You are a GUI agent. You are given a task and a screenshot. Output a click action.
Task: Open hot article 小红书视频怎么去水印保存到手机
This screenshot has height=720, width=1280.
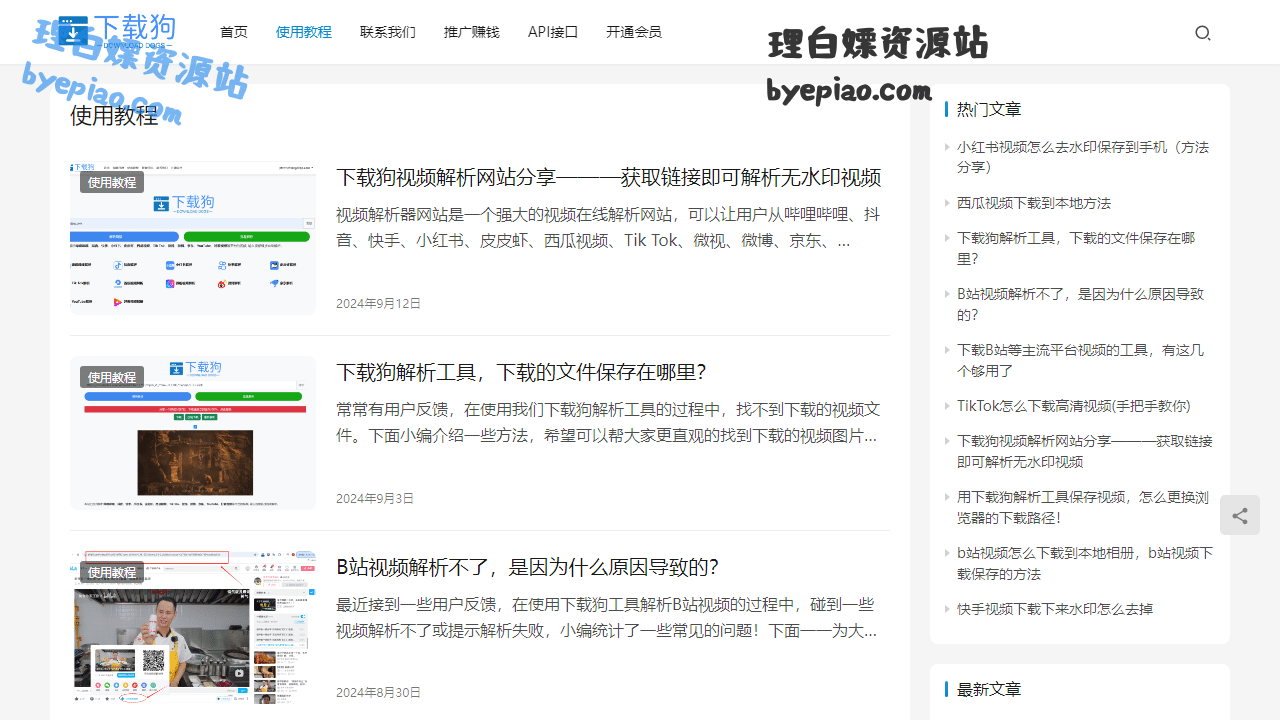pos(1083,157)
